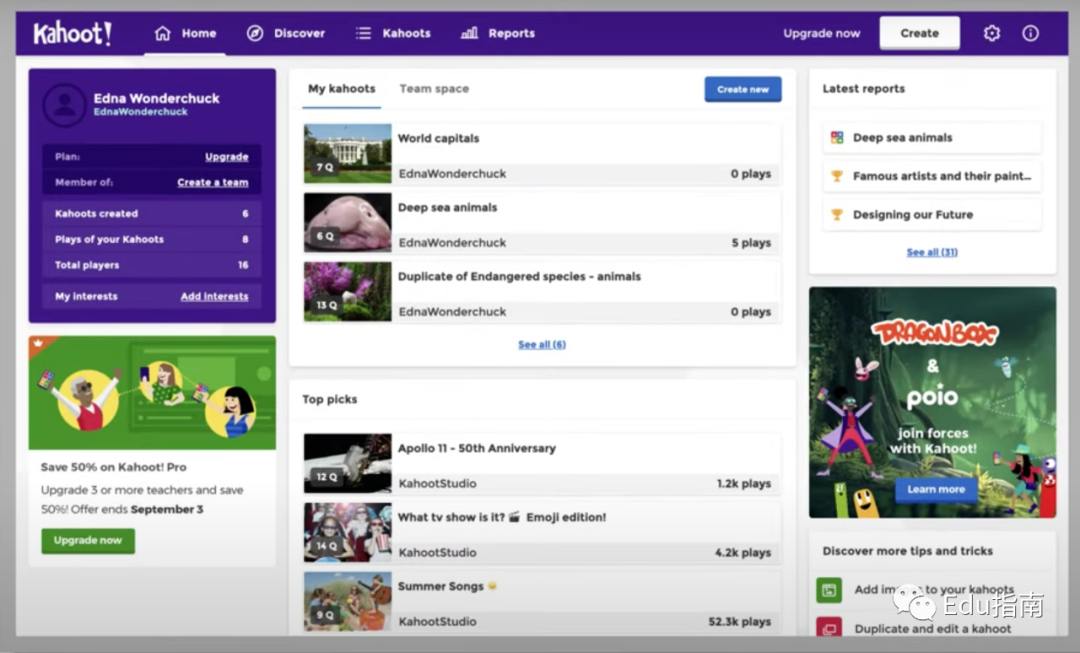Click the Create new button

[742, 90]
